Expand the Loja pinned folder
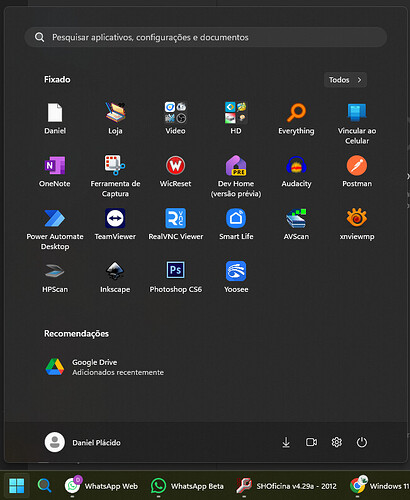This screenshot has width=410, height=500. 115,119
